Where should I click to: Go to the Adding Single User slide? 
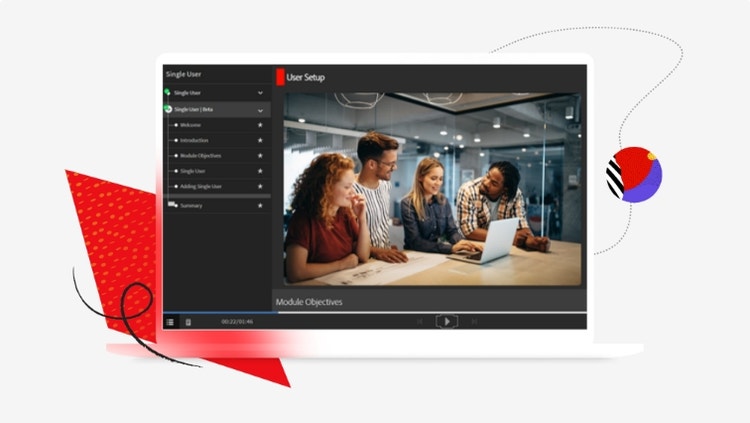(x=201, y=187)
